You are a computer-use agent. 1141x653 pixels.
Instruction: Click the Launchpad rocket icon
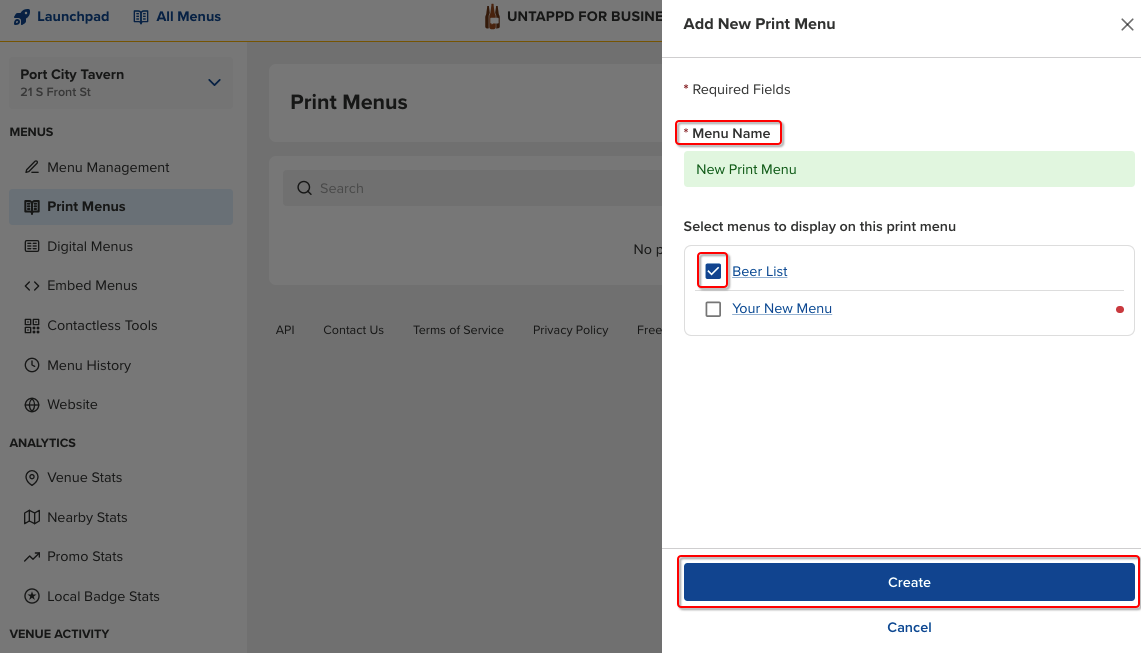(22, 17)
